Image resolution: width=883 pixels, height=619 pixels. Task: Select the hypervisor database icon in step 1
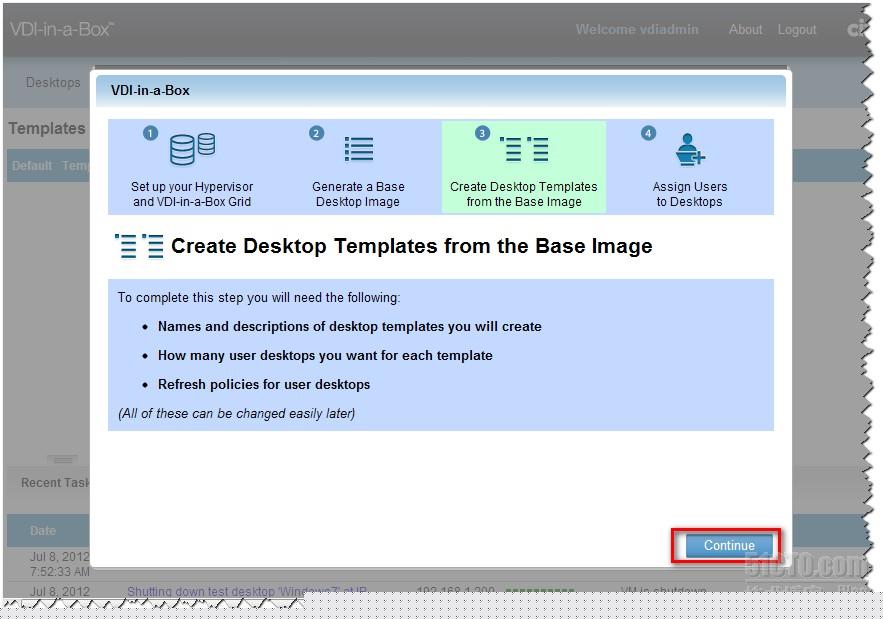point(193,149)
